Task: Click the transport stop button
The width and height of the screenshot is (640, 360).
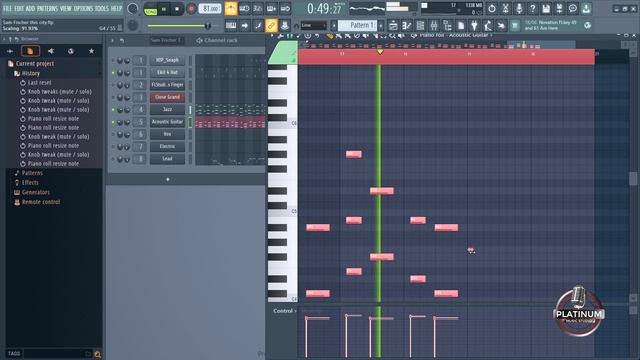Action: [x=177, y=9]
